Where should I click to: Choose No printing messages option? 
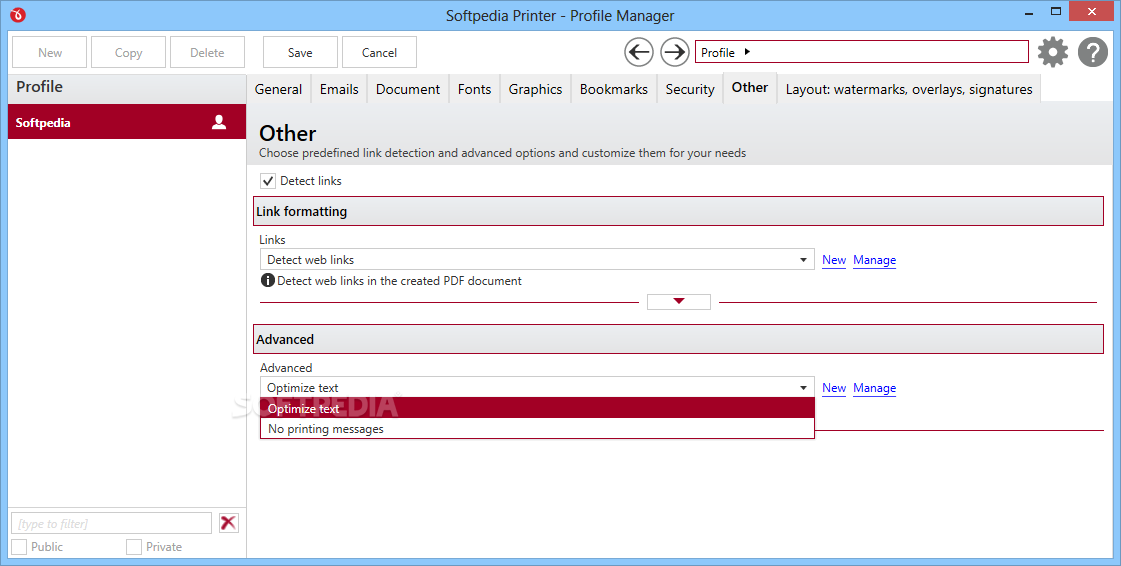[537, 429]
